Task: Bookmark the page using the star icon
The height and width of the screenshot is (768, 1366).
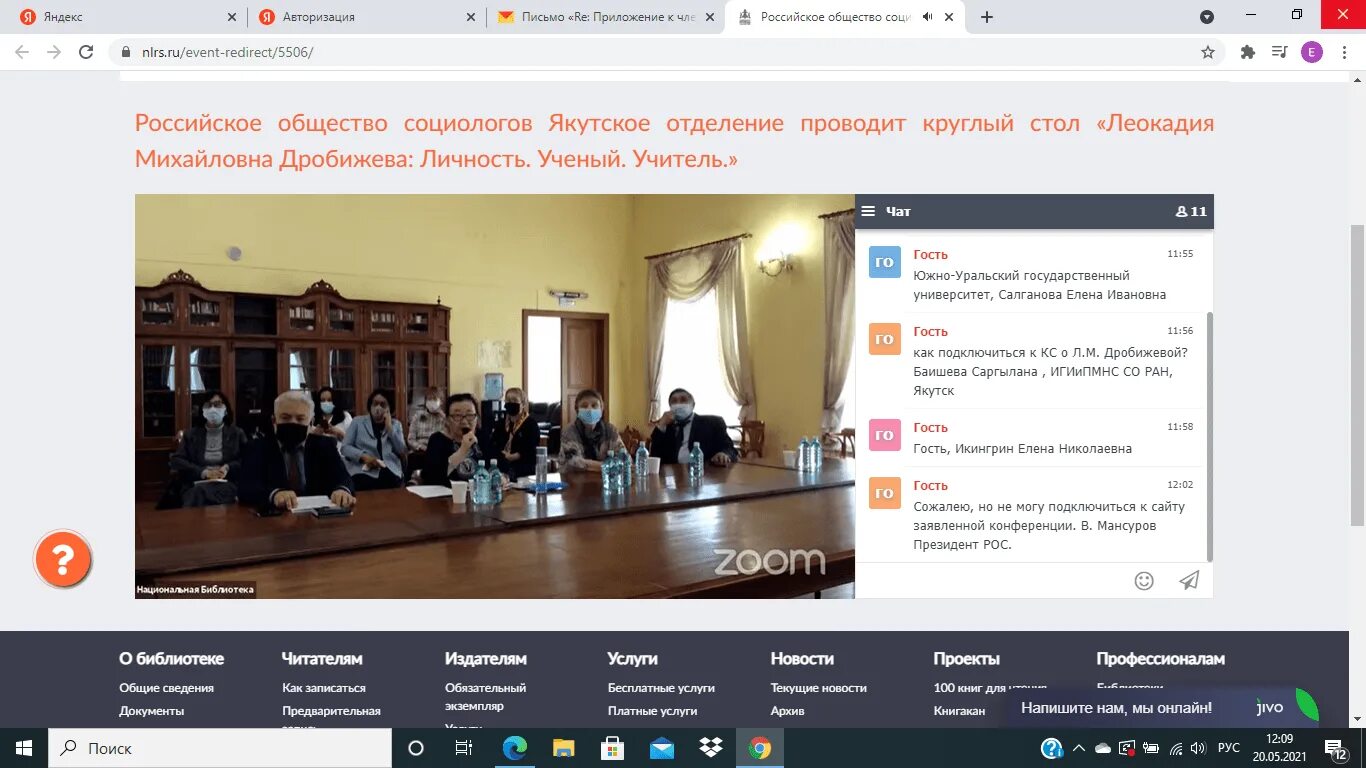Action: tap(1207, 51)
